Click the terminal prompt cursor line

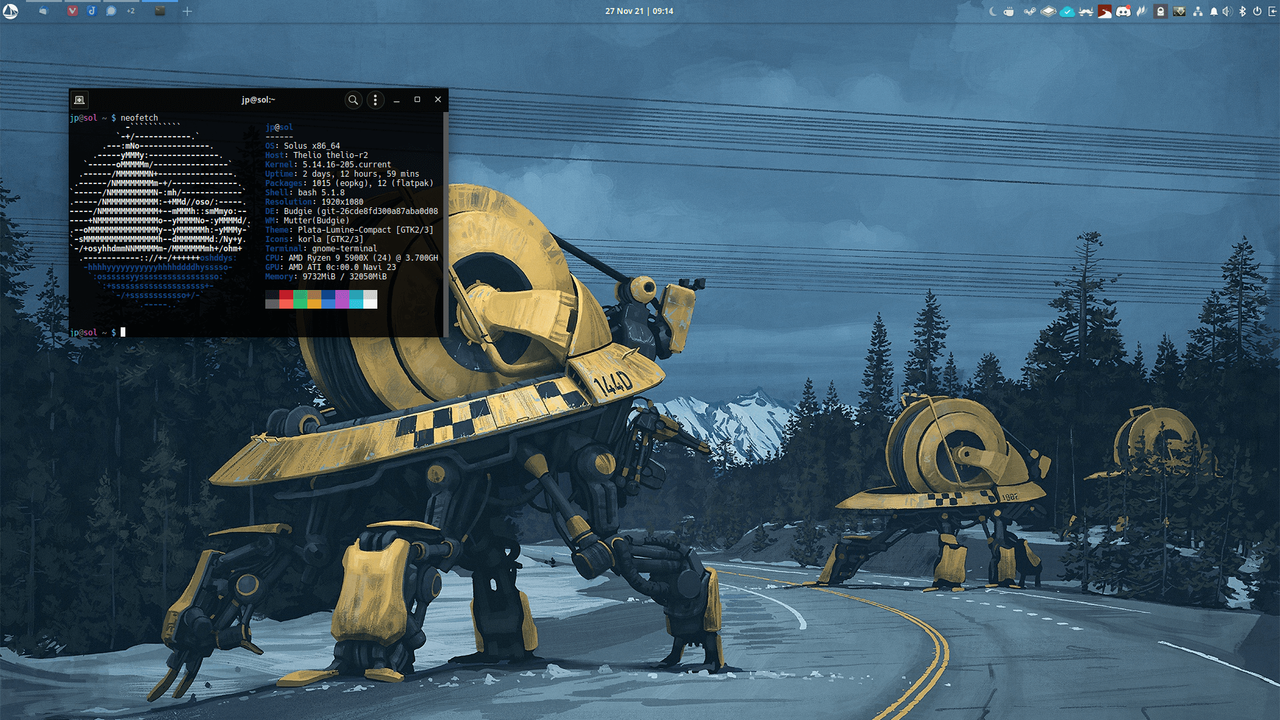98,332
